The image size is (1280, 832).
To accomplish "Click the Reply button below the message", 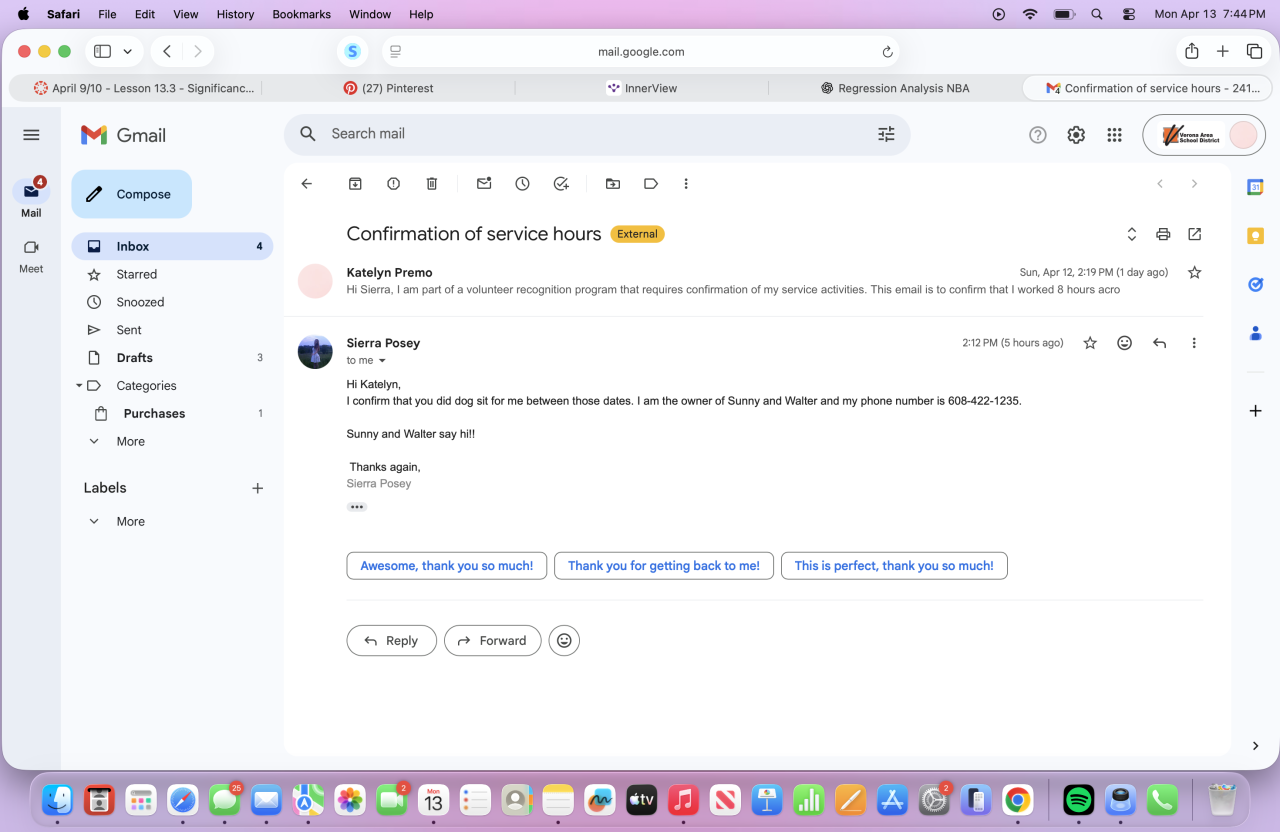I will click(392, 641).
